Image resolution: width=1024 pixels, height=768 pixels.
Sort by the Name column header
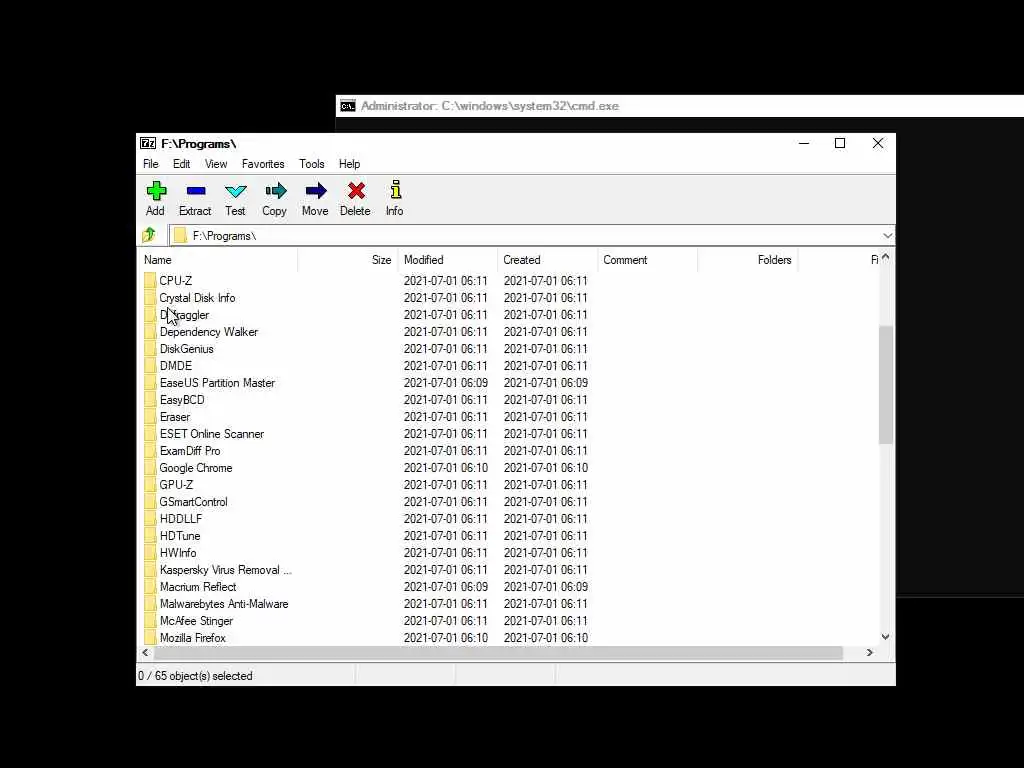click(219, 260)
